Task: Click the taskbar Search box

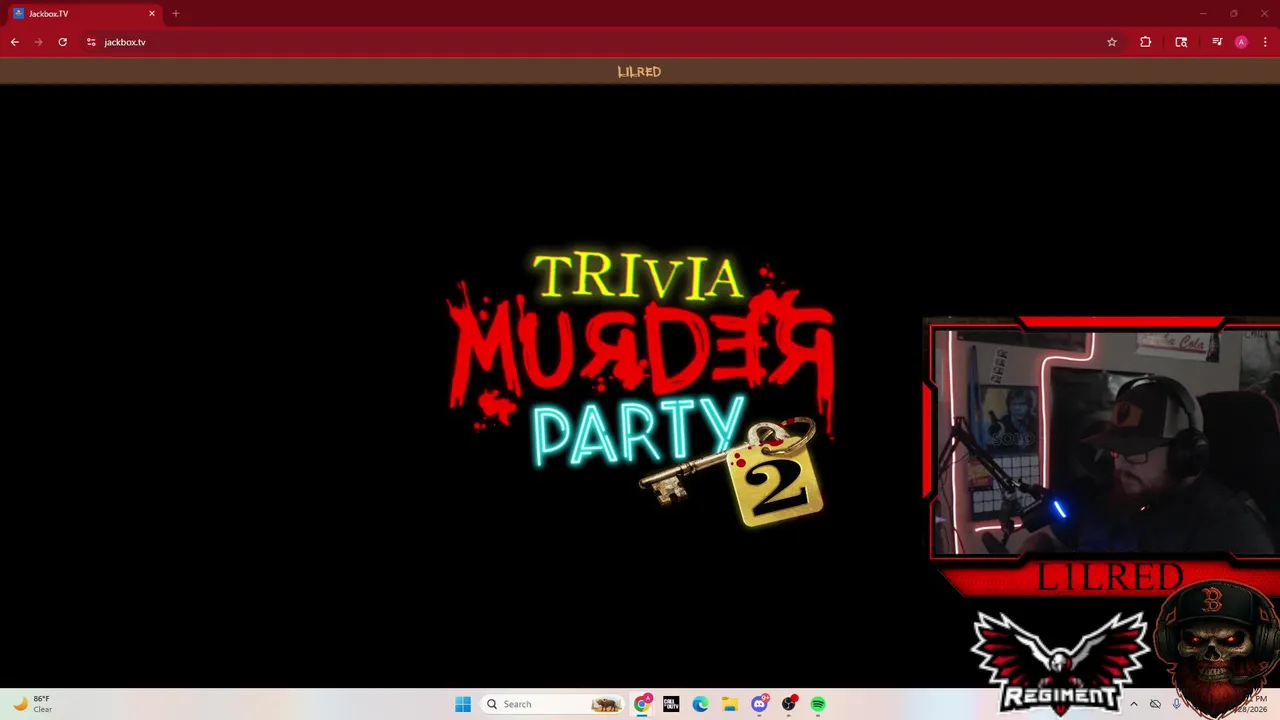Action: [x=551, y=704]
